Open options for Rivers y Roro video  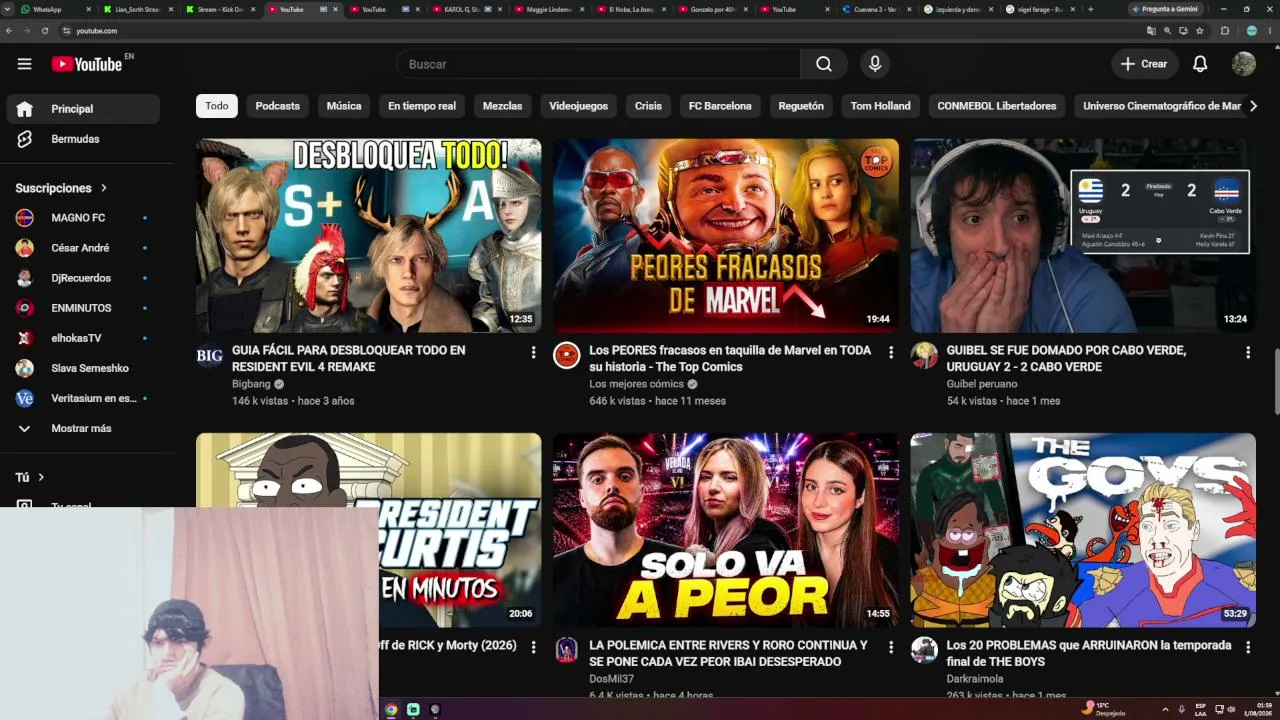[891, 647]
